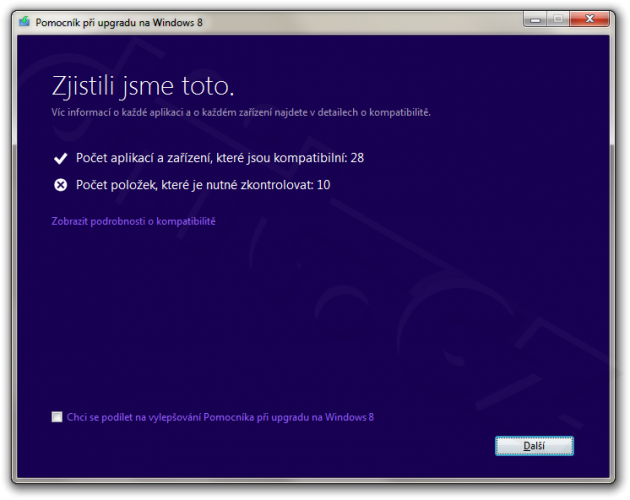Click the 'Víc informací o každé aplikaci' subtitle
The image size is (630, 500).
pos(241,113)
